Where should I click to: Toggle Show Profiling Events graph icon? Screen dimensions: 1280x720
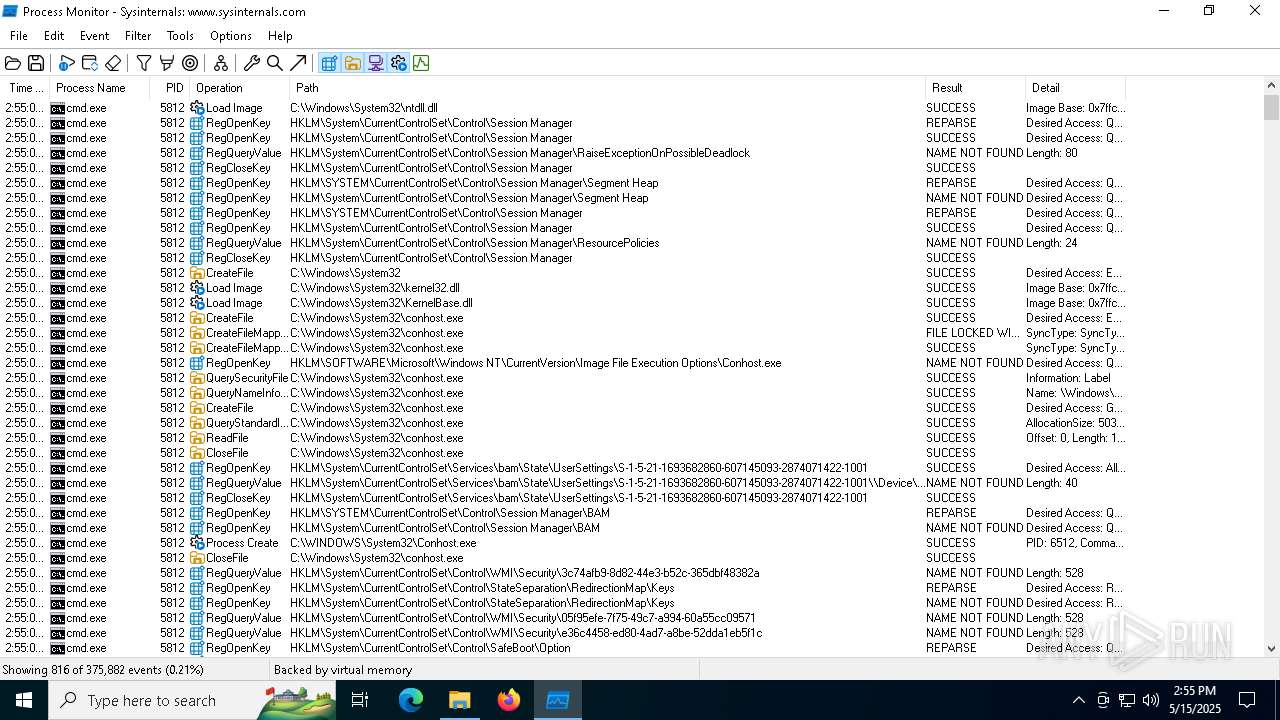[421, 63]
